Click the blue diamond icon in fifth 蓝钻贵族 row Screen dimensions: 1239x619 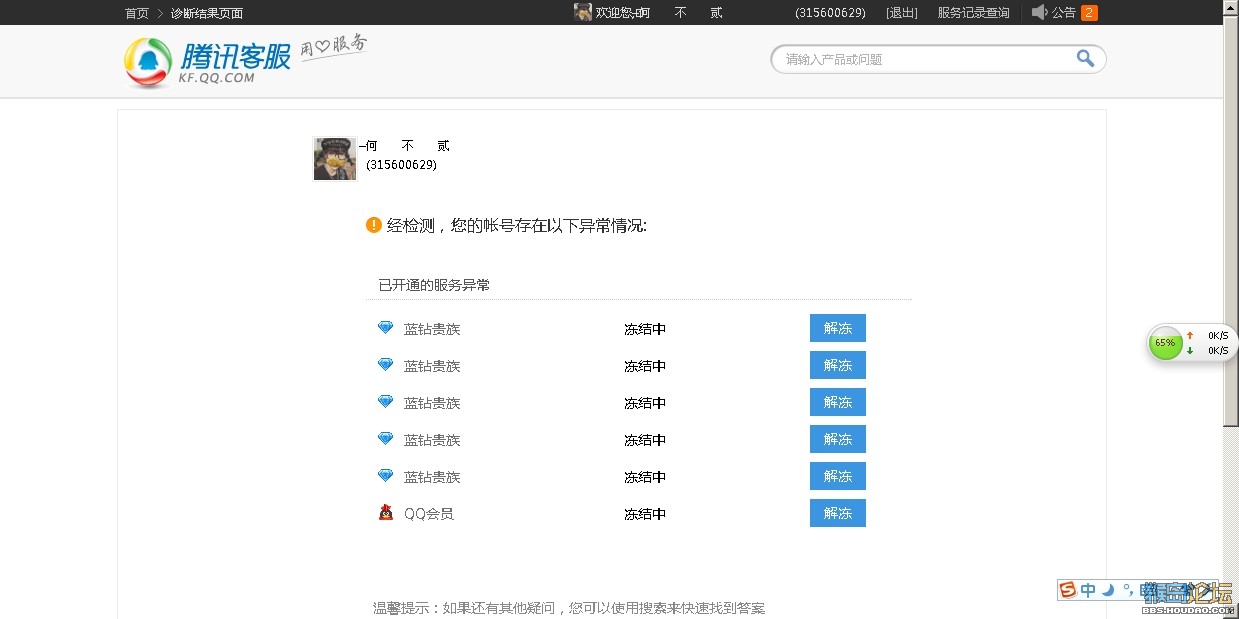(386, 476)
